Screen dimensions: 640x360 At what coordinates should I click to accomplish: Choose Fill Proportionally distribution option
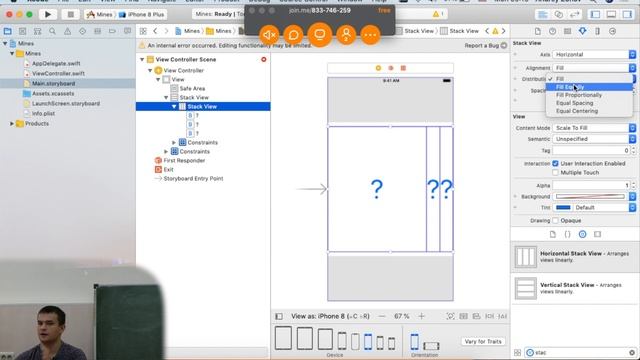point(589,95)
